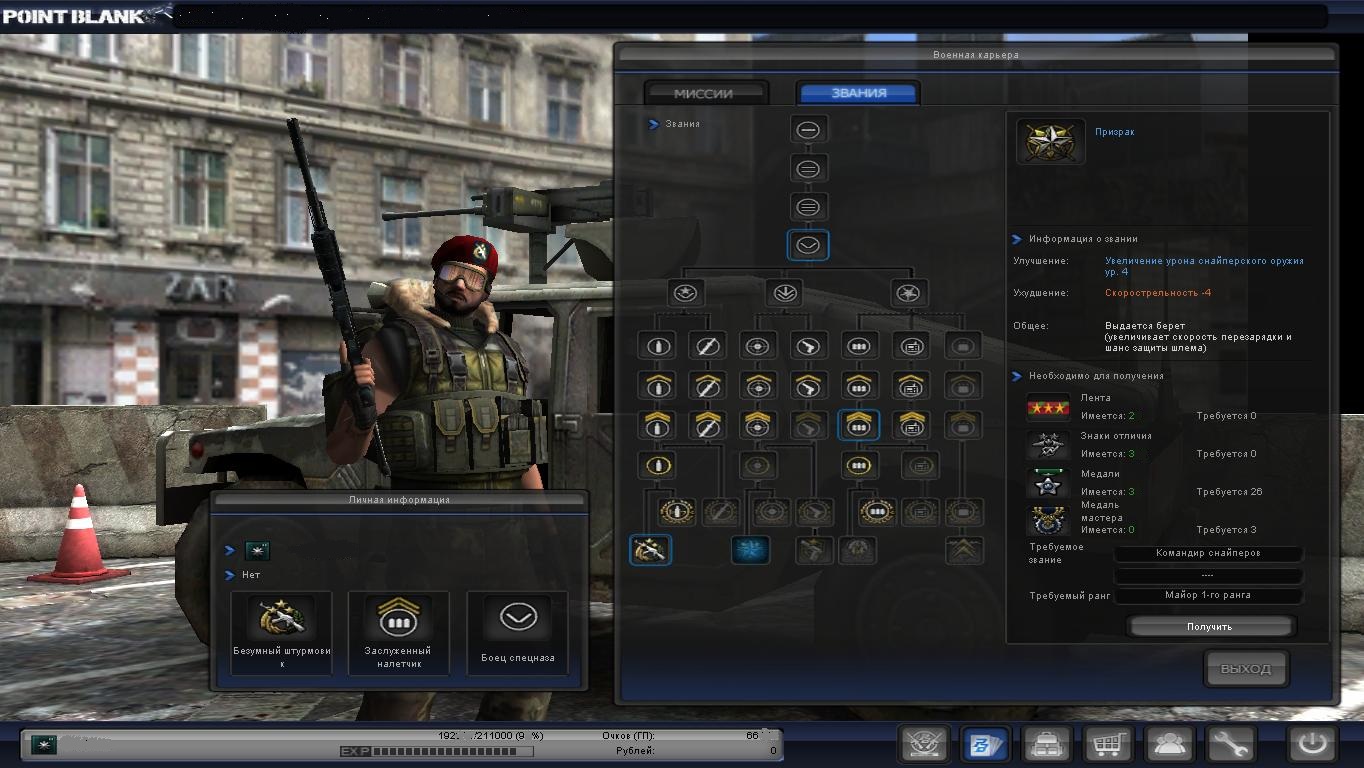This screenshot has height=768, width=1364.
Task: Click the crossed-rifles emblem icon in bottom bar
Action: (924, 744)
